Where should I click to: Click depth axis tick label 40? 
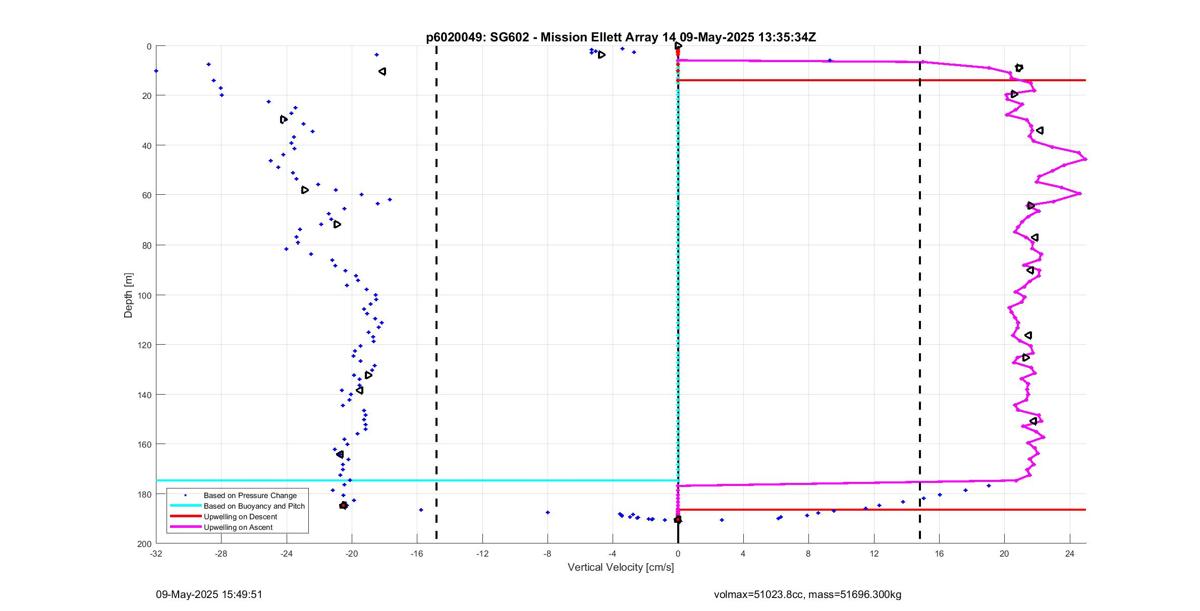tap(146, 146)
